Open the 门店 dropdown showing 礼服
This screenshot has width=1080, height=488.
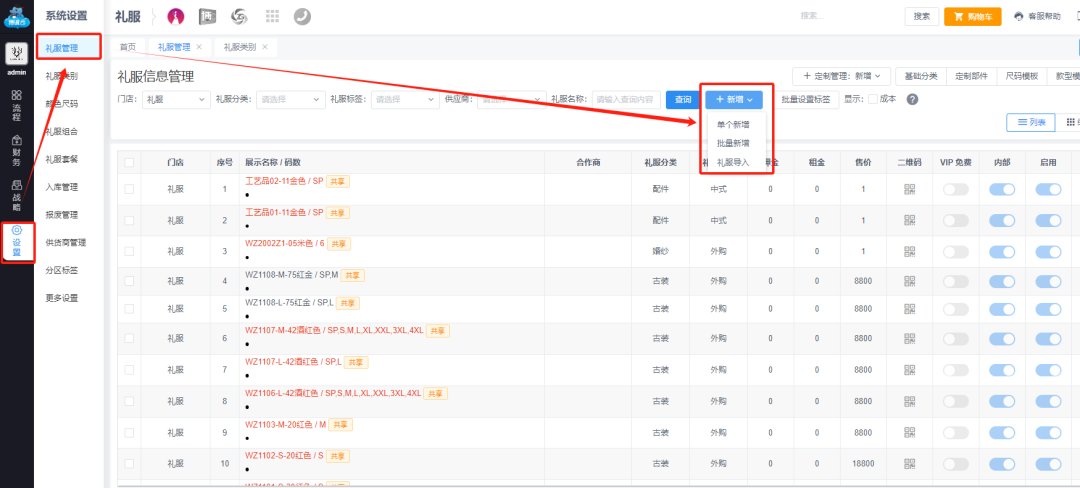click(176, 100)
